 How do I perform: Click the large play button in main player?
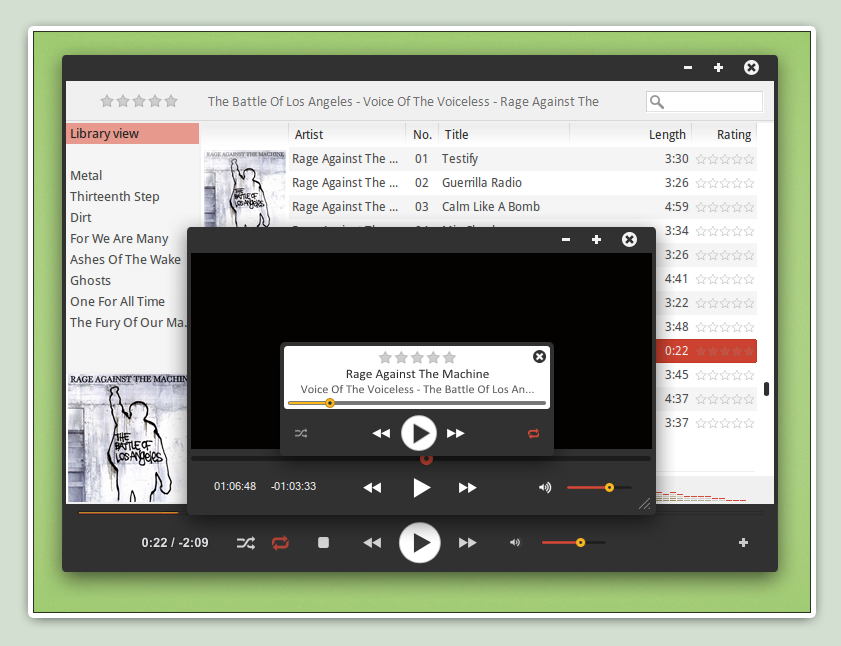tap(420, 542)
